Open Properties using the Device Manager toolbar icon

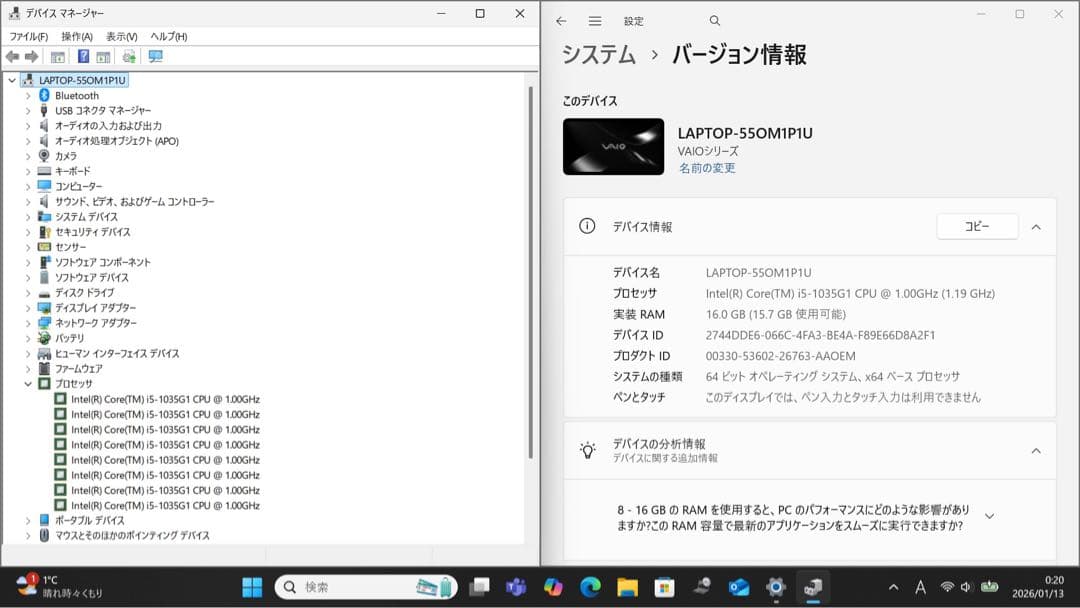coord(57,56)
